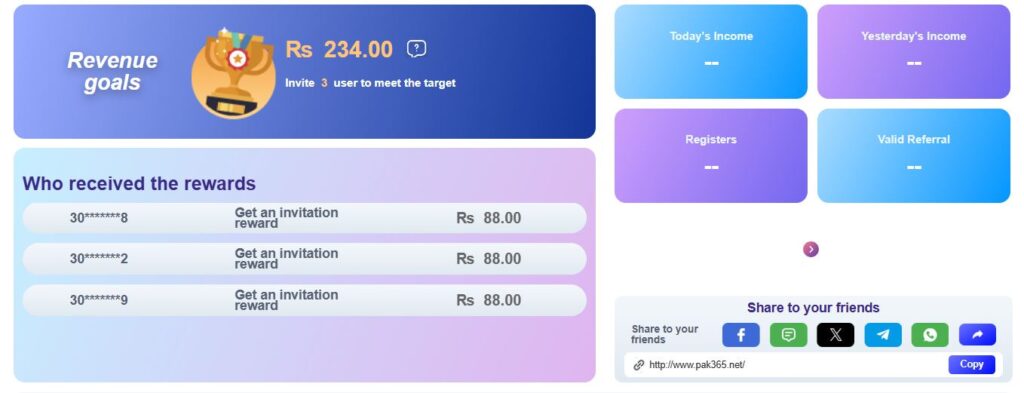Share via the Facebook icon

click(741, 335)
